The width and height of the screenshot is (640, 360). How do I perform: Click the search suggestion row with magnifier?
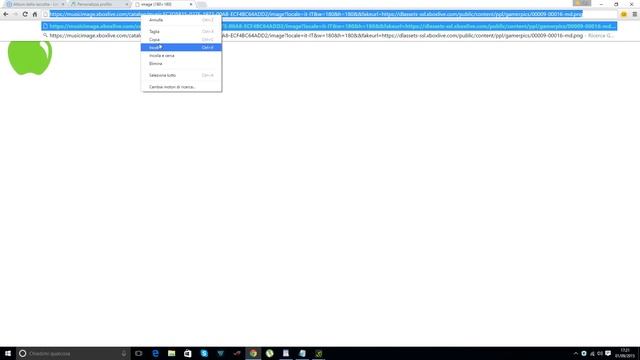click(329, 36)
